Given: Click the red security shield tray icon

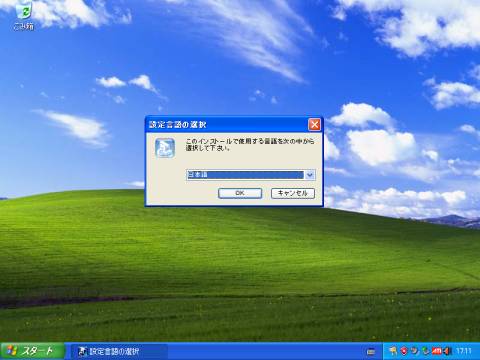Looking at the screenshot, I should click(404, 351).
